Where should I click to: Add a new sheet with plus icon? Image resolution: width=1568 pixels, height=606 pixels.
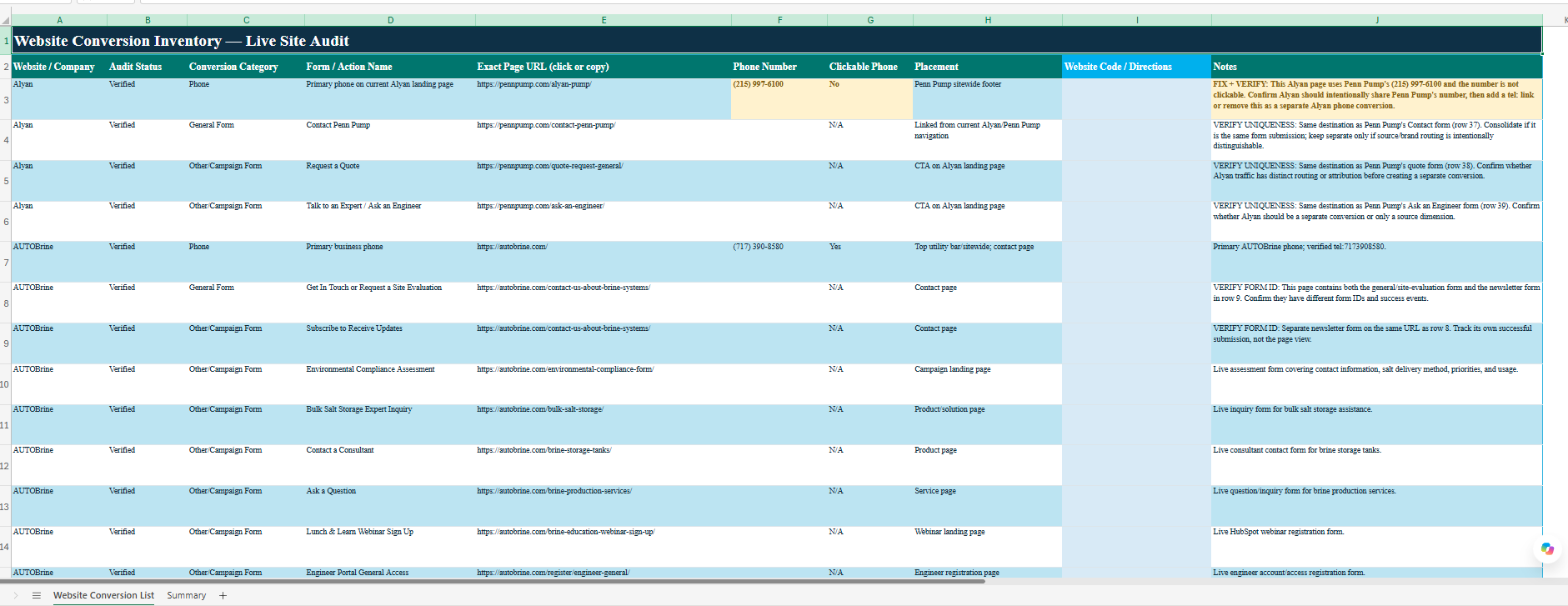[x=223, y=595]
